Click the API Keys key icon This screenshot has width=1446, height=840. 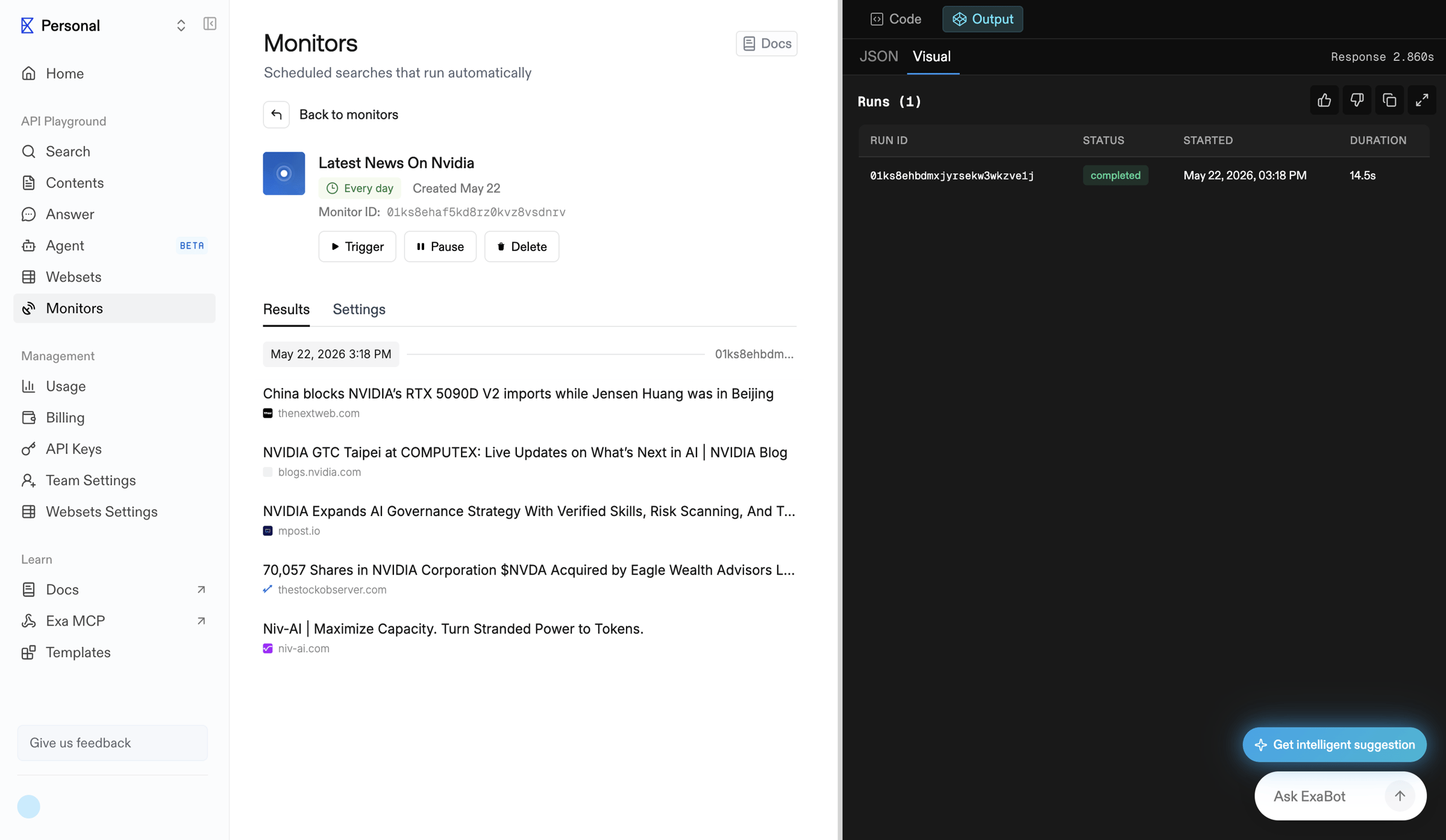[28, 449]
